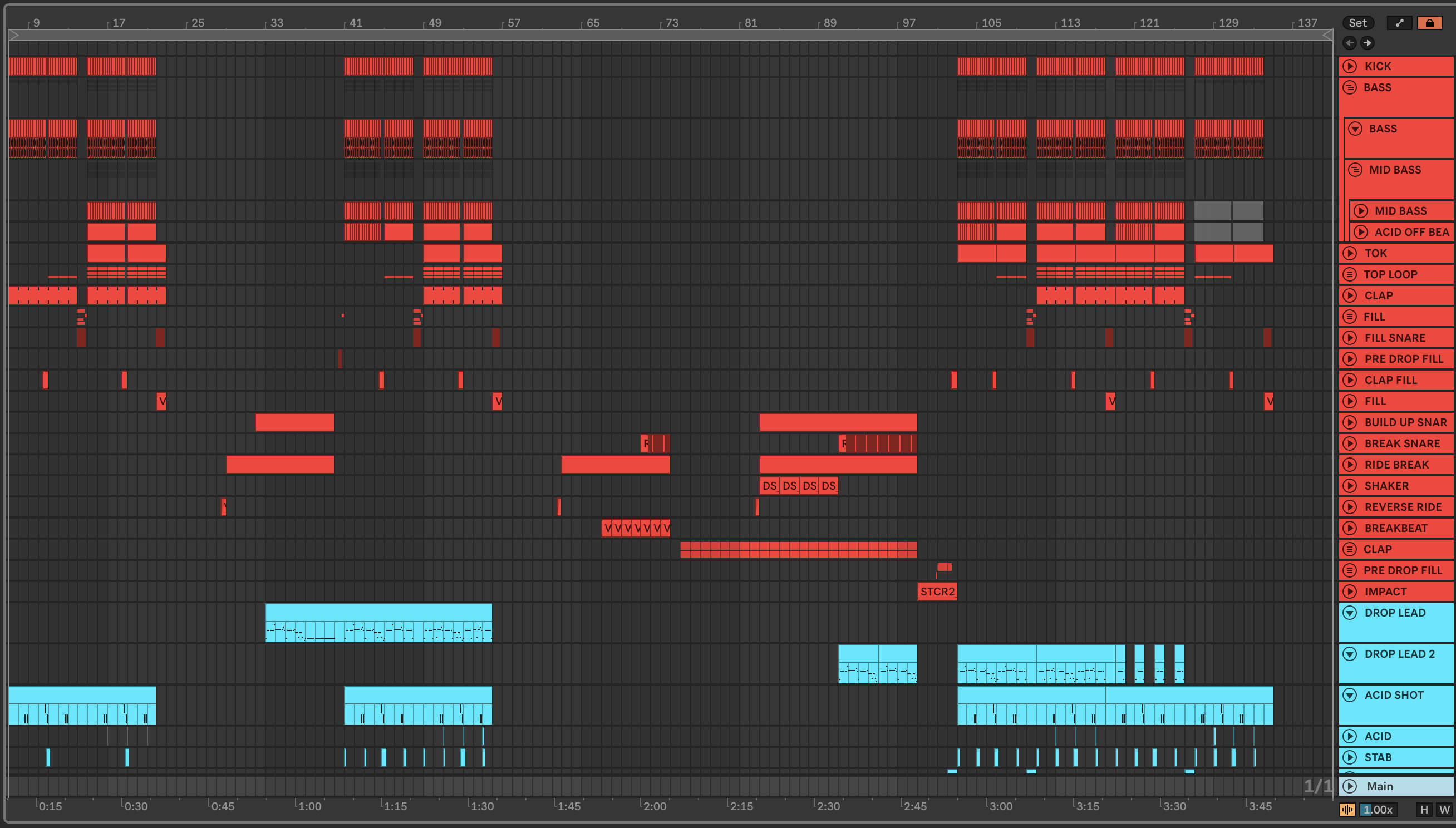Viewport: 1456px width, 828px height.
Task: Click bar 33 on the beat ruler
Action: [277, 23]
